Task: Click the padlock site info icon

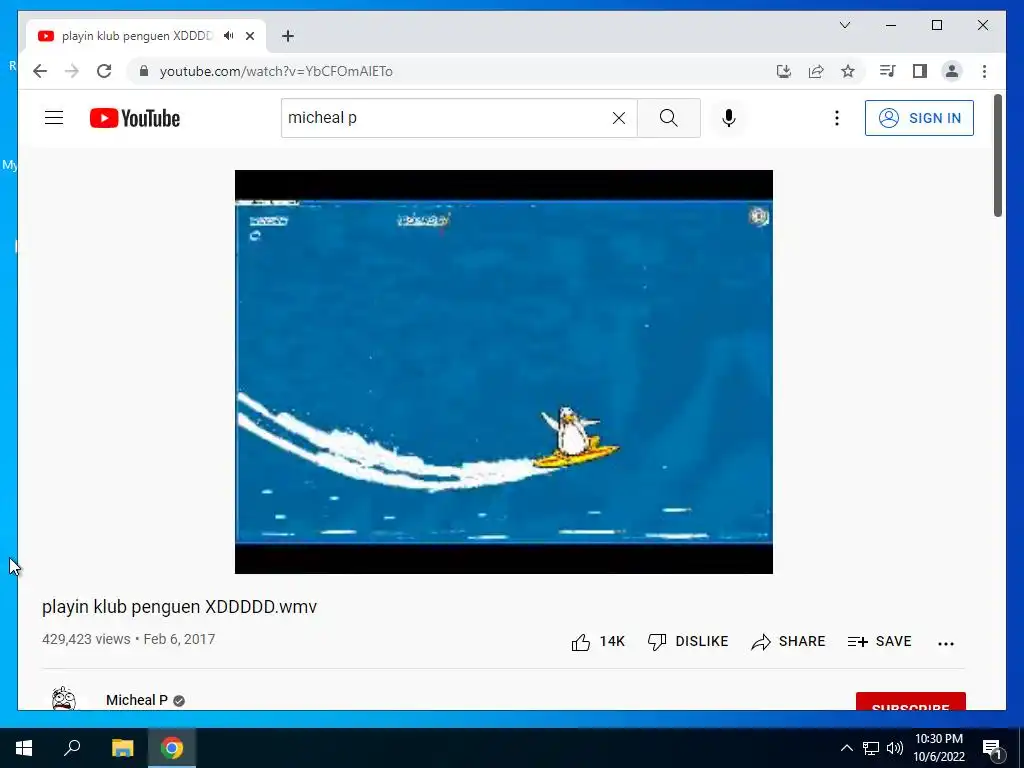Action: 144,71
